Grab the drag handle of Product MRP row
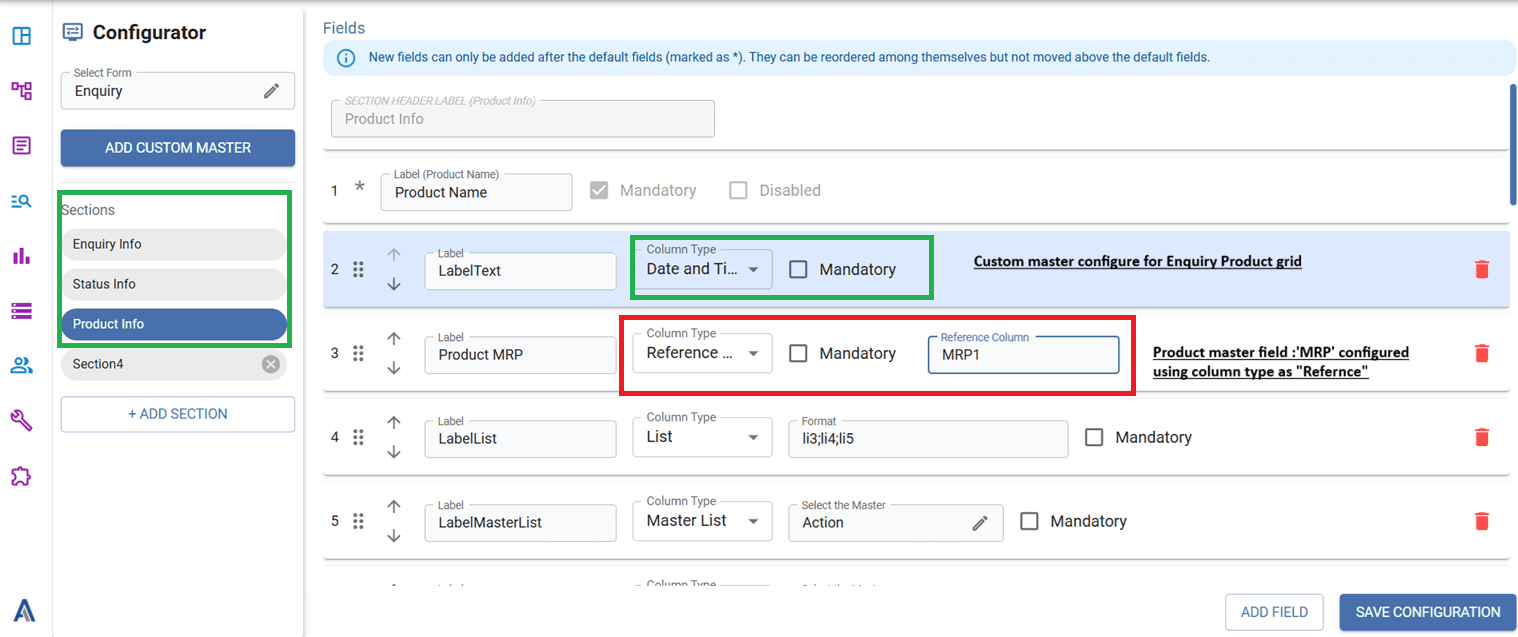Screen dimensions: 1518x637 point(358,353)
